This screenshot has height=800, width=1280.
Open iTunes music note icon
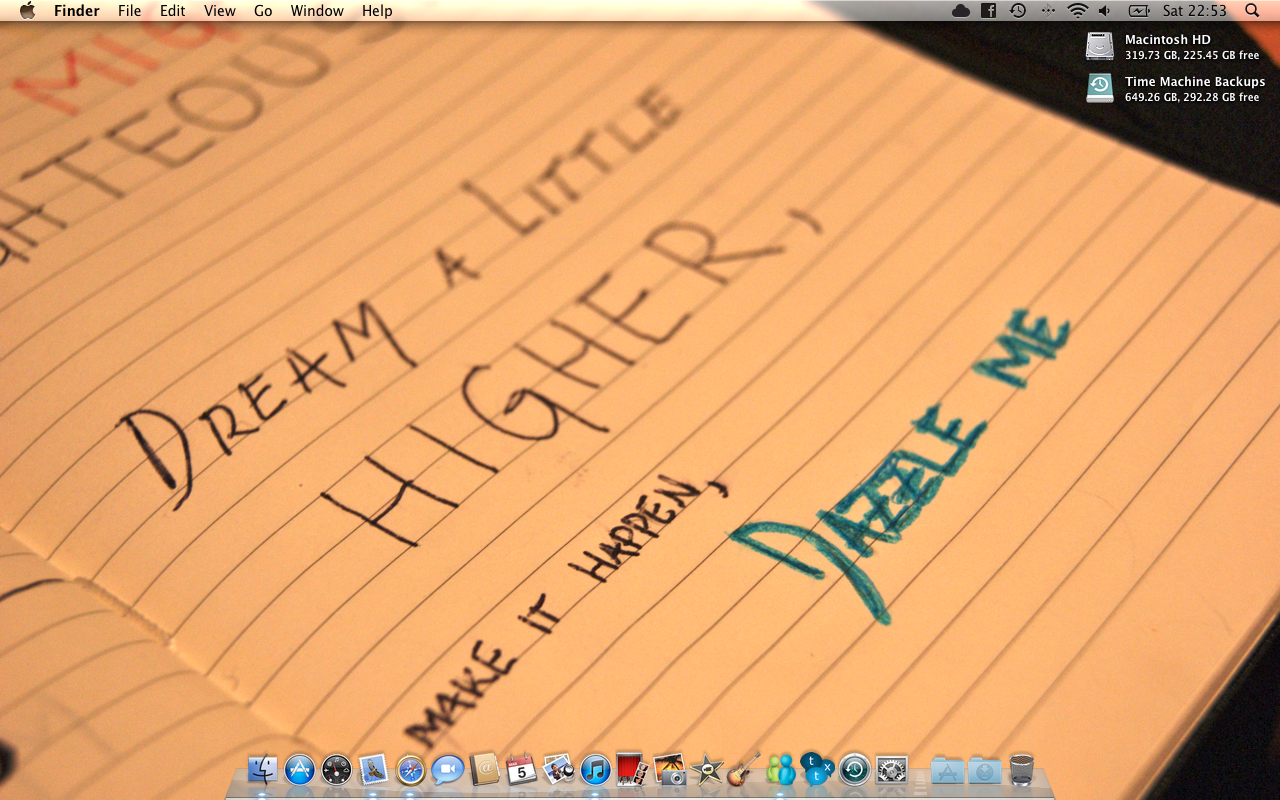[x=595, y=769]
